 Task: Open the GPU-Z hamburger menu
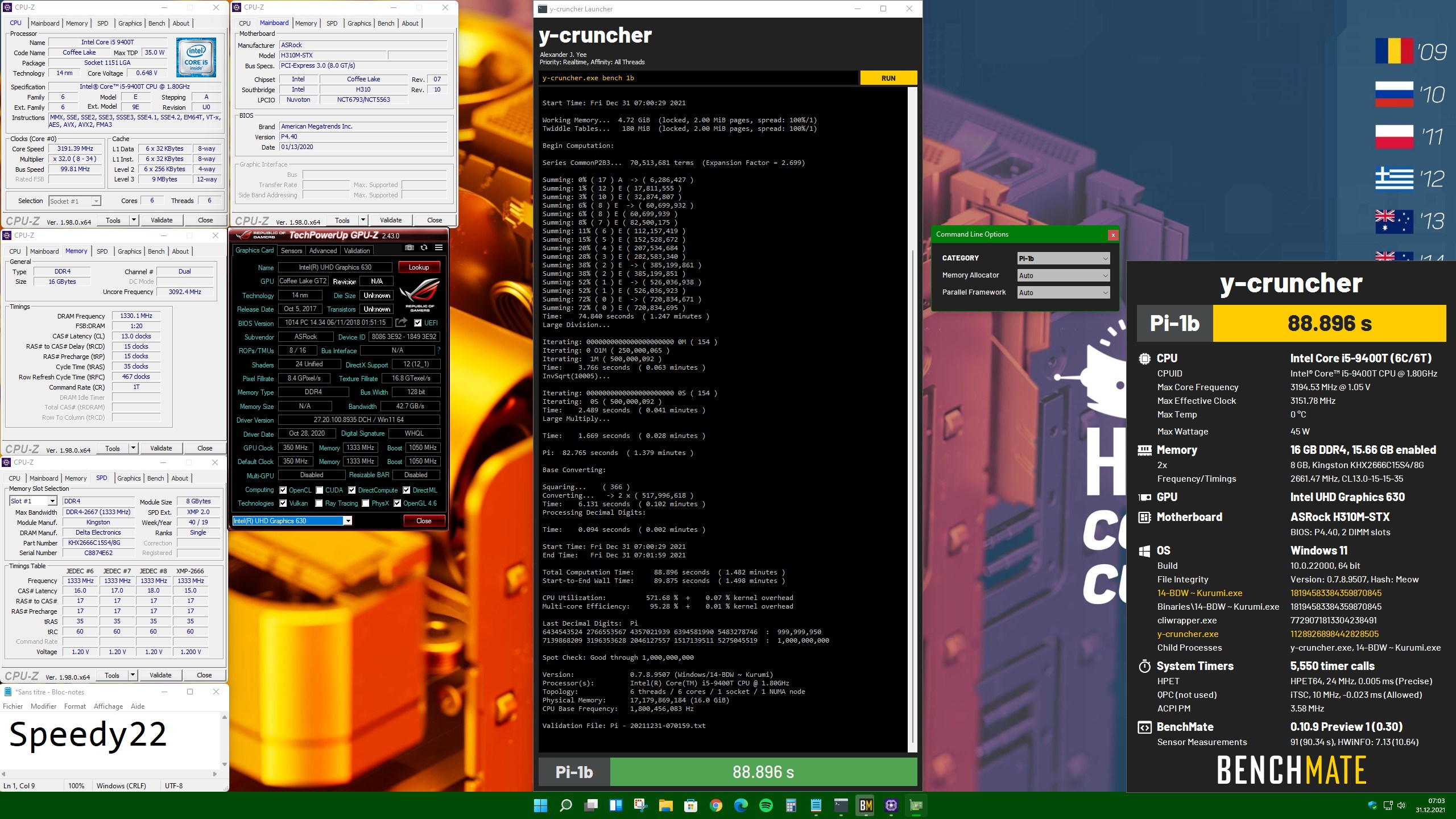coord(439,248)
